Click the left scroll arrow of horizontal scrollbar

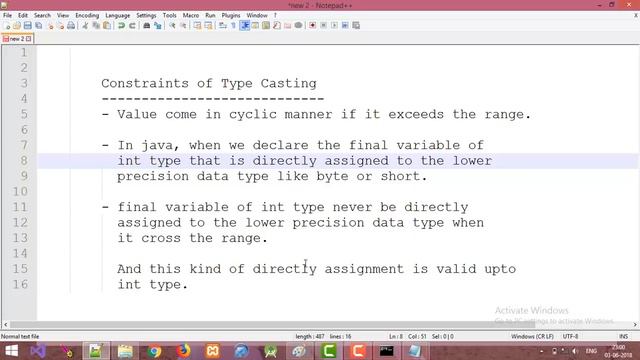click(5, 324)
